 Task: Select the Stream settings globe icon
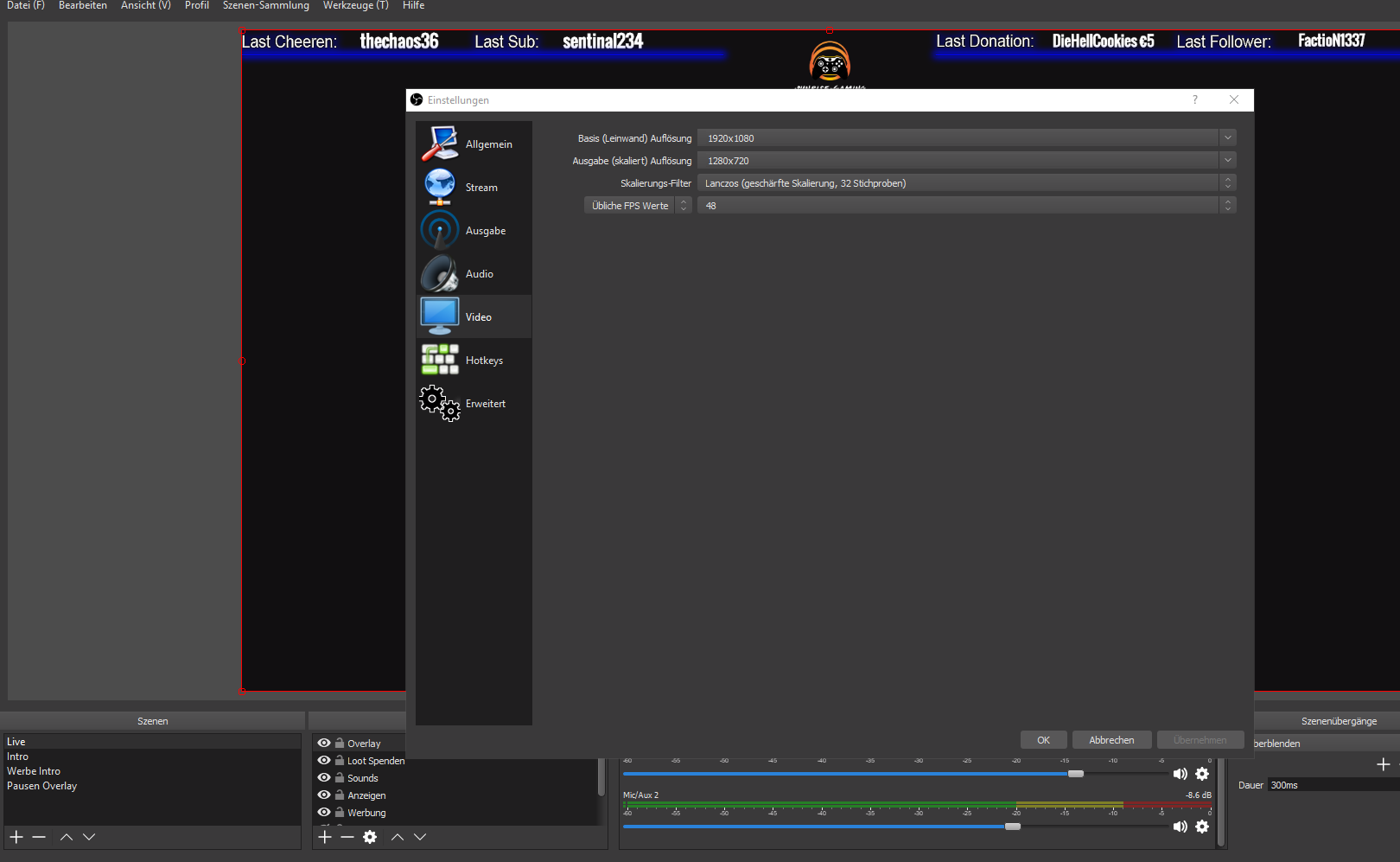[440, 187]
